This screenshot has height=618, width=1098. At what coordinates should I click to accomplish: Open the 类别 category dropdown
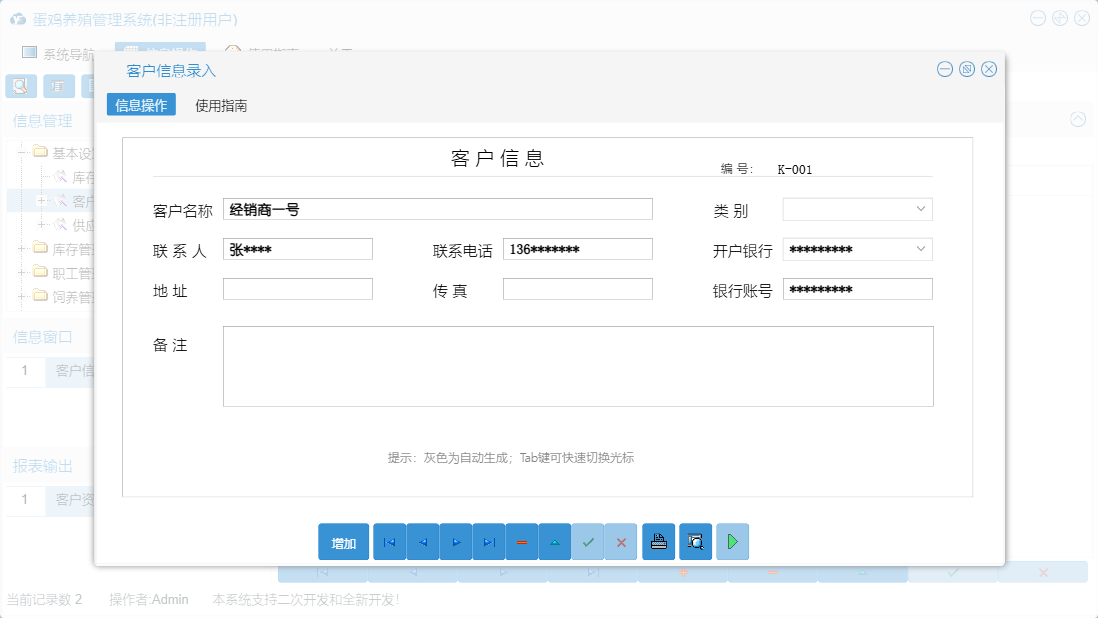922,209
